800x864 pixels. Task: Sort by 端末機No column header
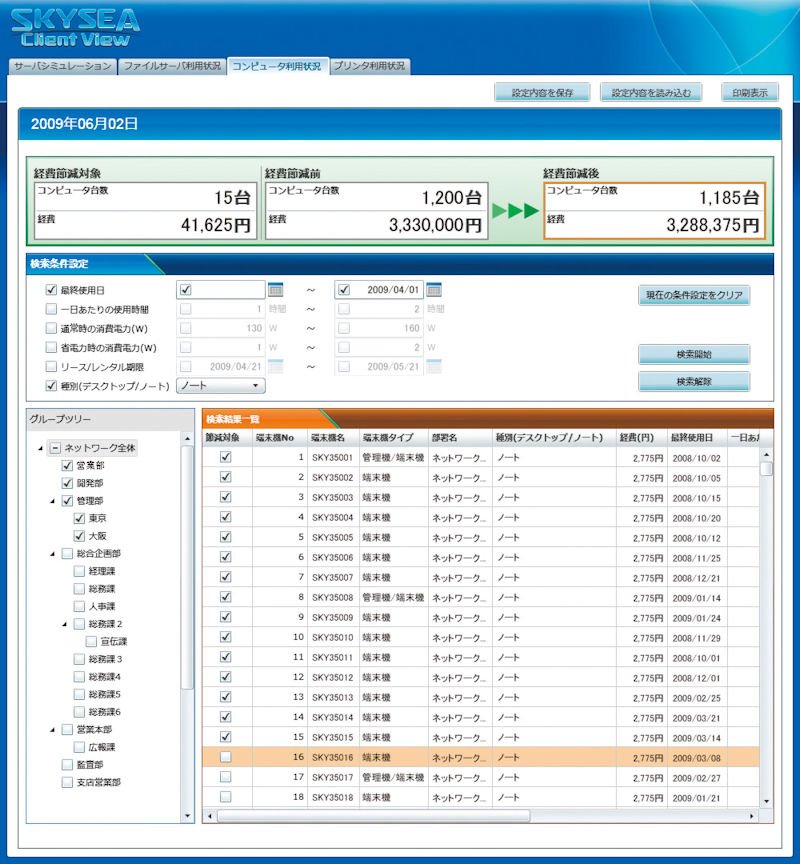pyautogui.click(x=279, y=438)
